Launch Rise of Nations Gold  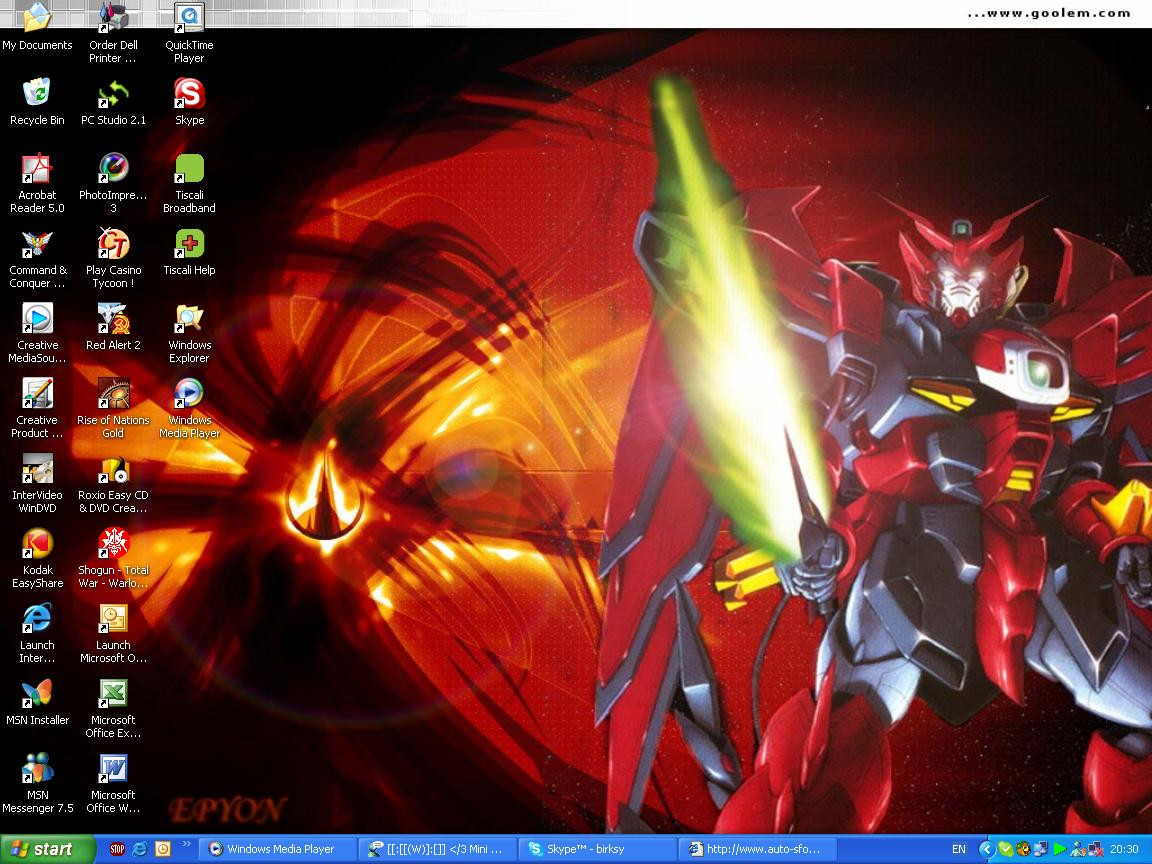(x=113, y=408)
